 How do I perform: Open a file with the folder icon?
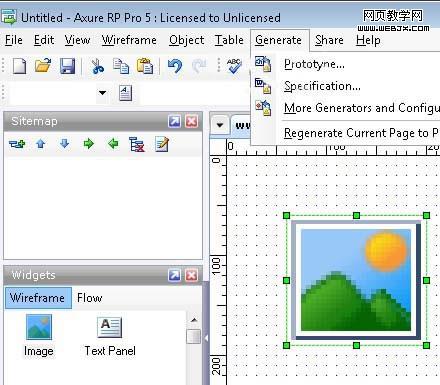43,65
